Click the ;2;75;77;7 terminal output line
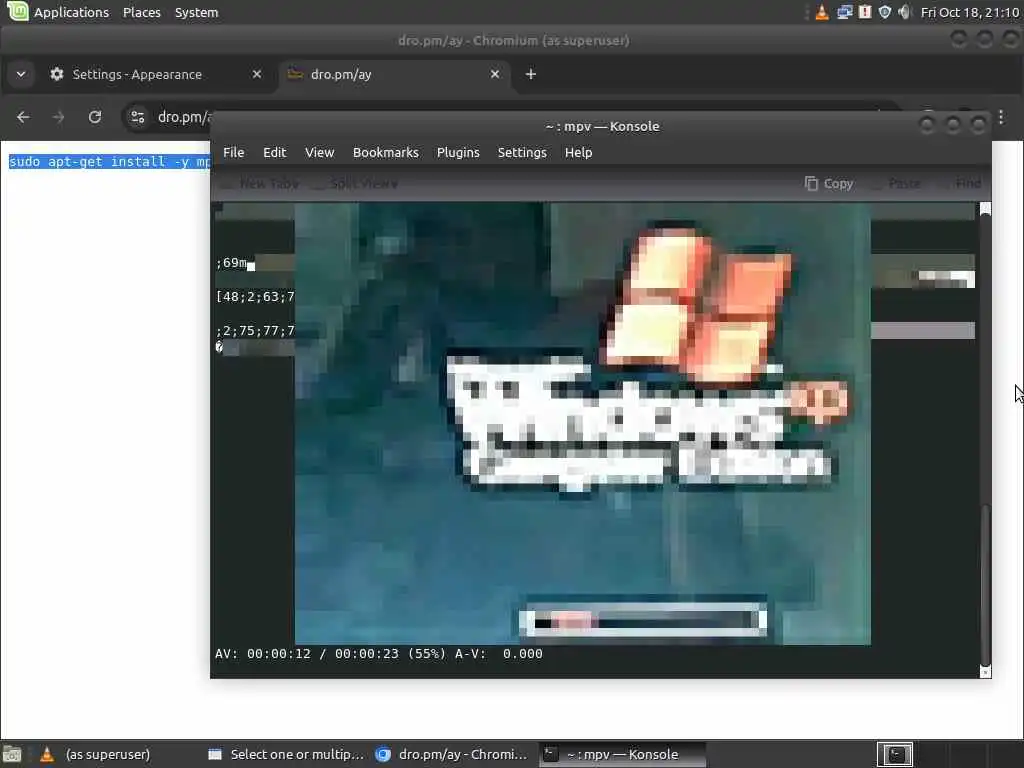 255,330
